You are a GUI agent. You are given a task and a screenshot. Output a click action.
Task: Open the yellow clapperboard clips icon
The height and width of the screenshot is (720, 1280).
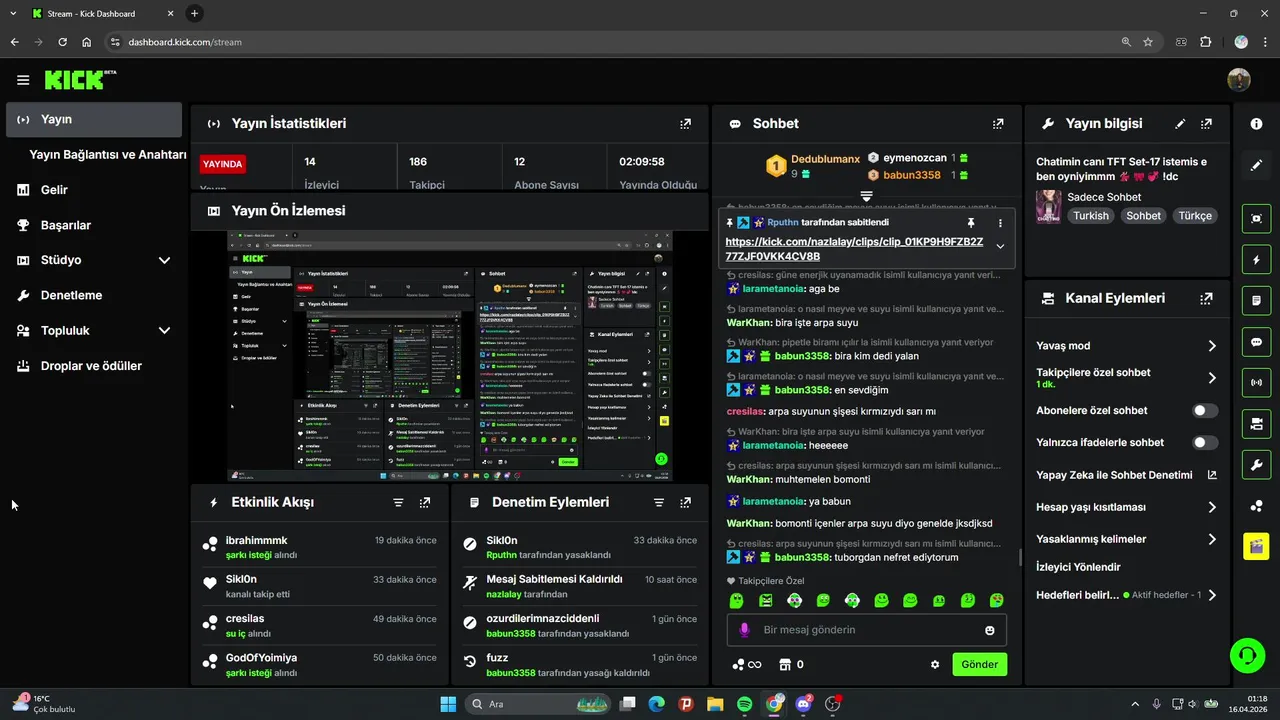tap(1256, 546)
